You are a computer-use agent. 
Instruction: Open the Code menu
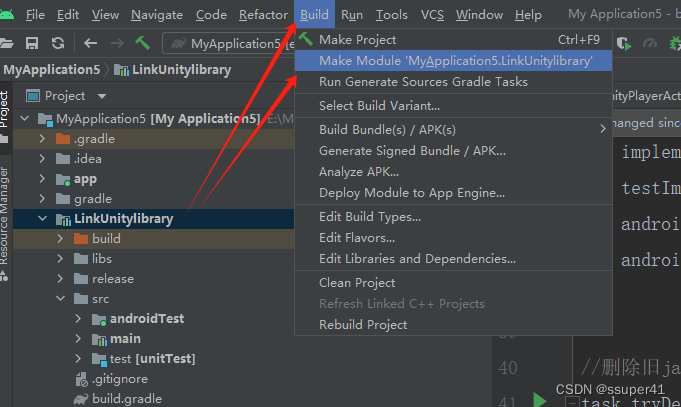pos(211,15)
